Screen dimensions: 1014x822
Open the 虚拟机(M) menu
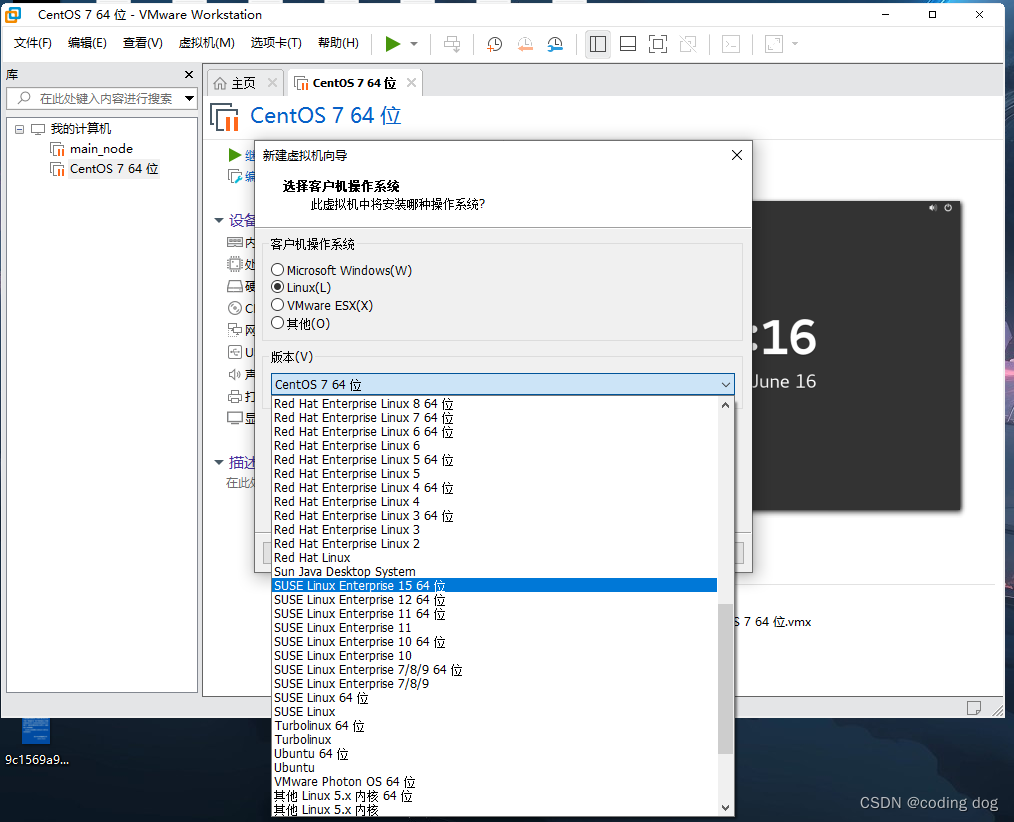pos(206,43)
